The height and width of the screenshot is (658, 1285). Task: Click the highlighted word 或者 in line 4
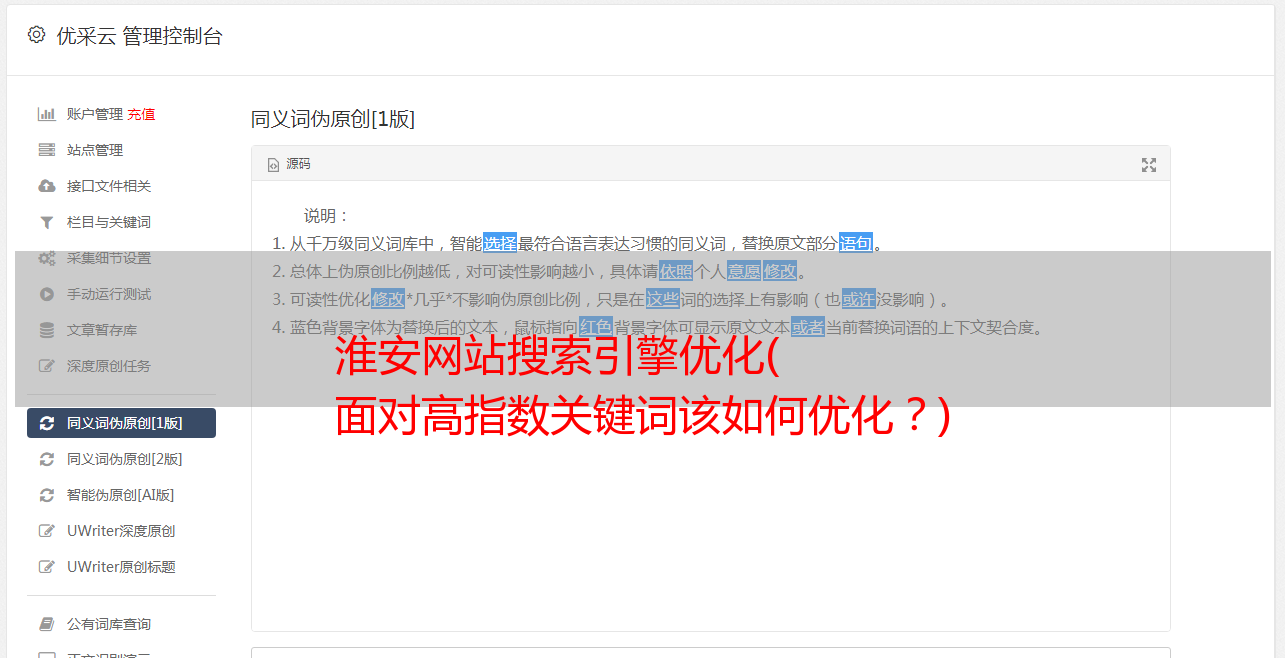point(808,327)
